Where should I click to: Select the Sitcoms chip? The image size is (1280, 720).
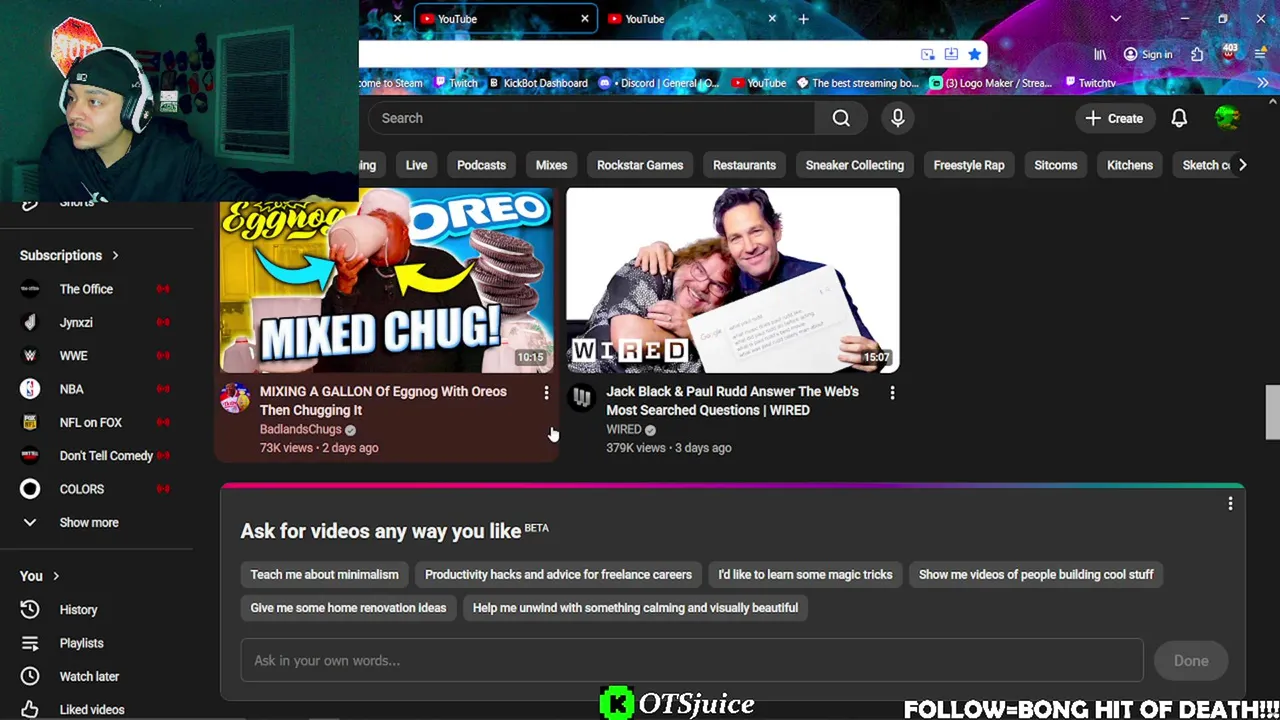click(1056, 165)
